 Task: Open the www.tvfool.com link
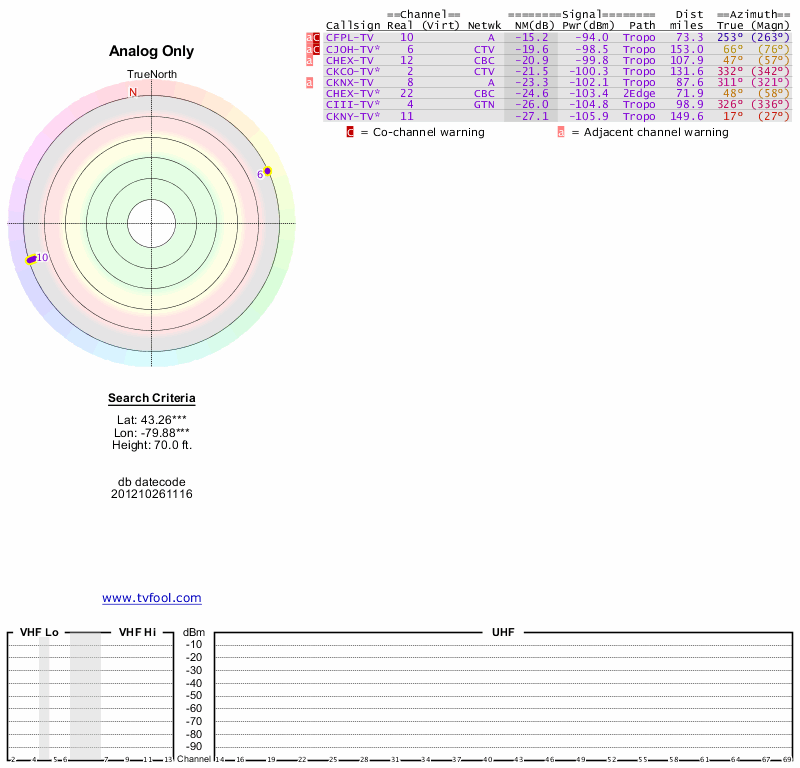152,598
